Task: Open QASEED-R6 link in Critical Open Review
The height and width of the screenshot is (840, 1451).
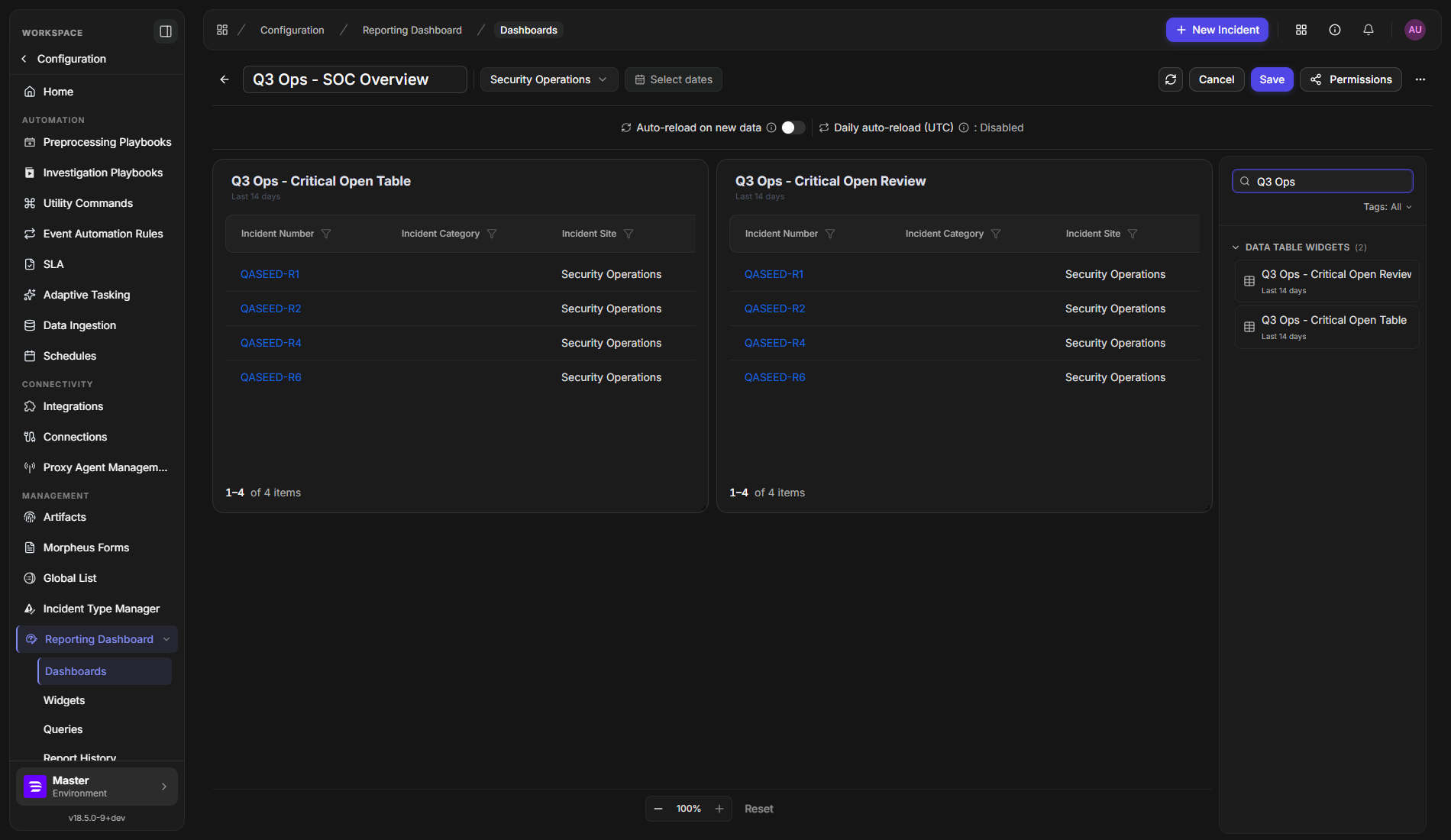Action: tap(775, 377)
